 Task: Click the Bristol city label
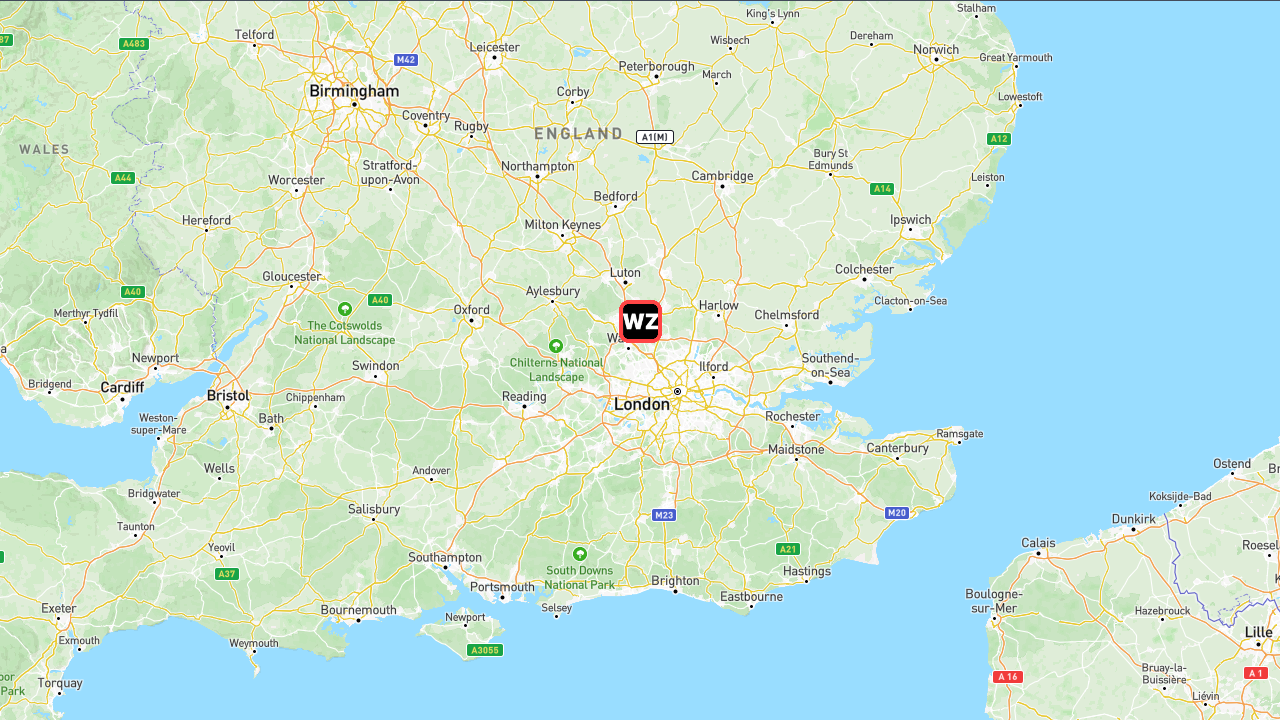pyautogui.click(x=228, y=396)
